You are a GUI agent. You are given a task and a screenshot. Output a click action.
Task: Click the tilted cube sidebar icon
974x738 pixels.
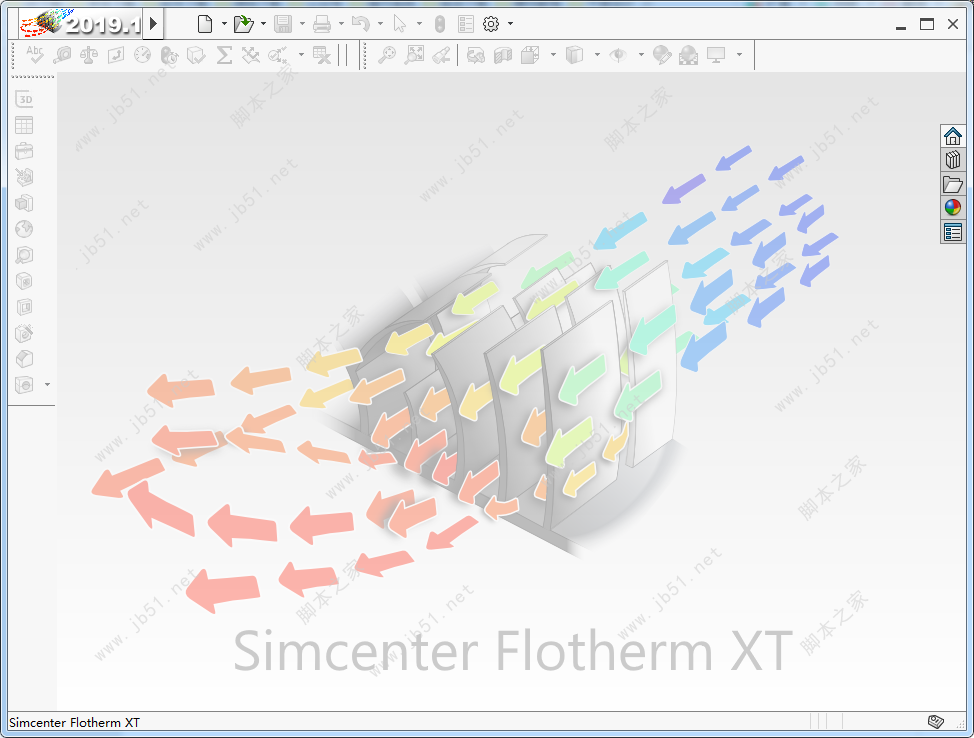pos(24,358)
